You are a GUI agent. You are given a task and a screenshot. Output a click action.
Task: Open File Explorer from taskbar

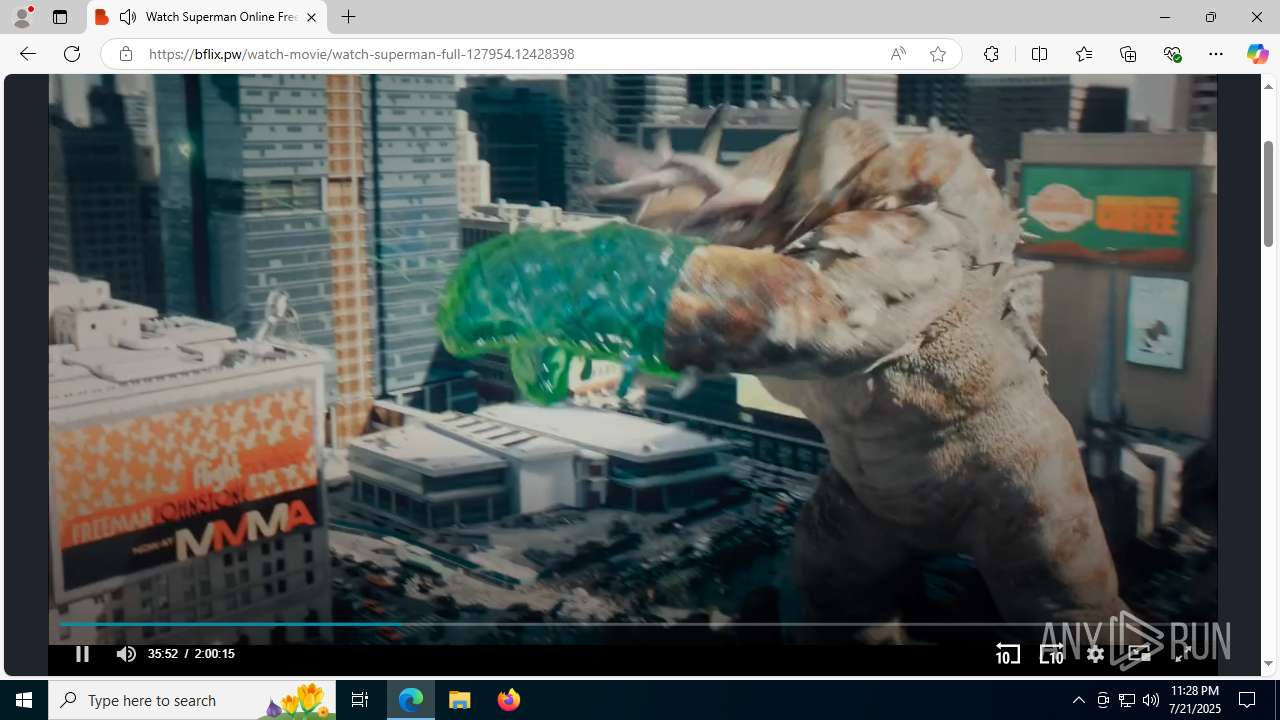tap(459, 700)
